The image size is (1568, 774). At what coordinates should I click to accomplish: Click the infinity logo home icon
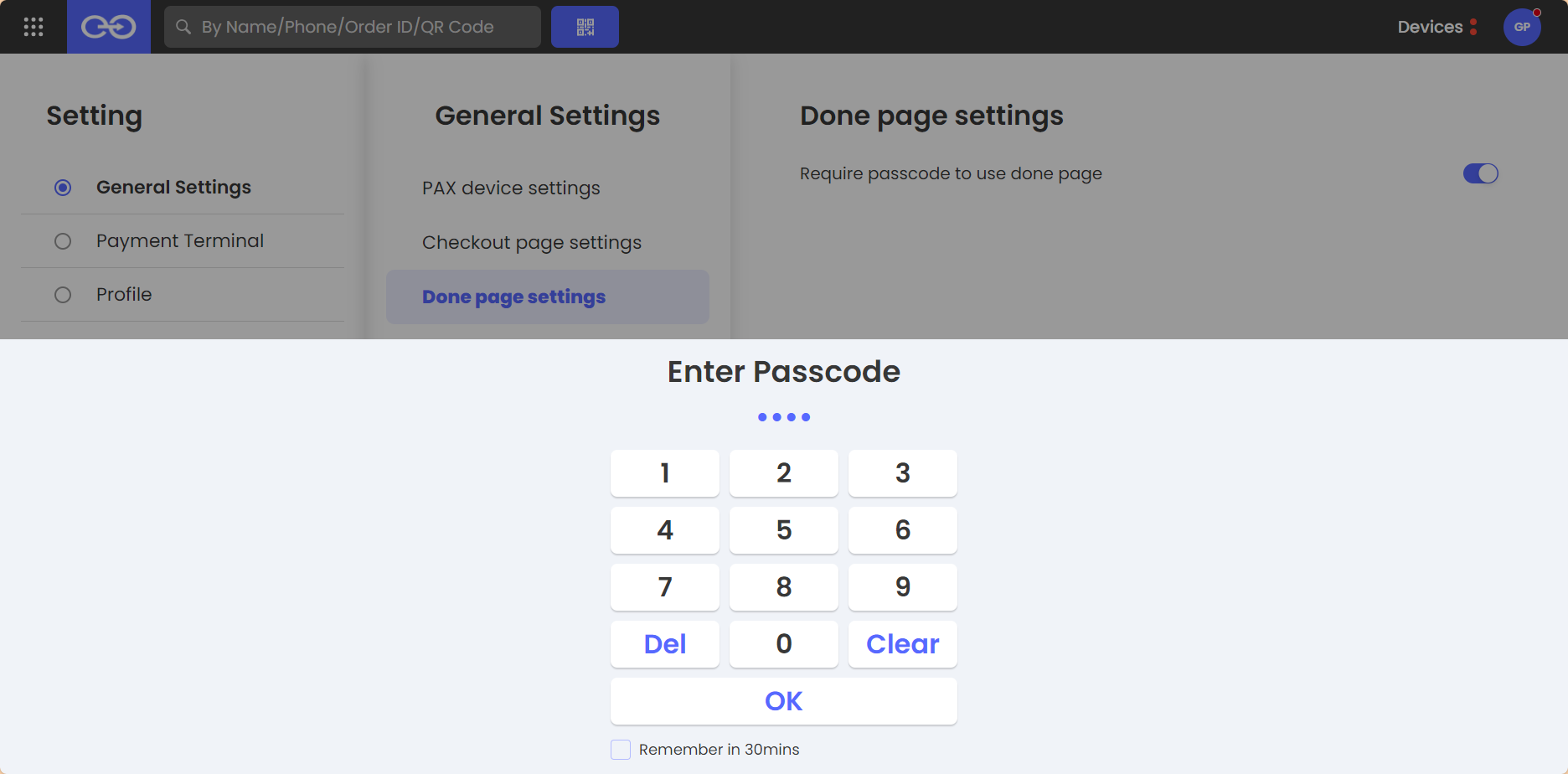click(109, 27)
